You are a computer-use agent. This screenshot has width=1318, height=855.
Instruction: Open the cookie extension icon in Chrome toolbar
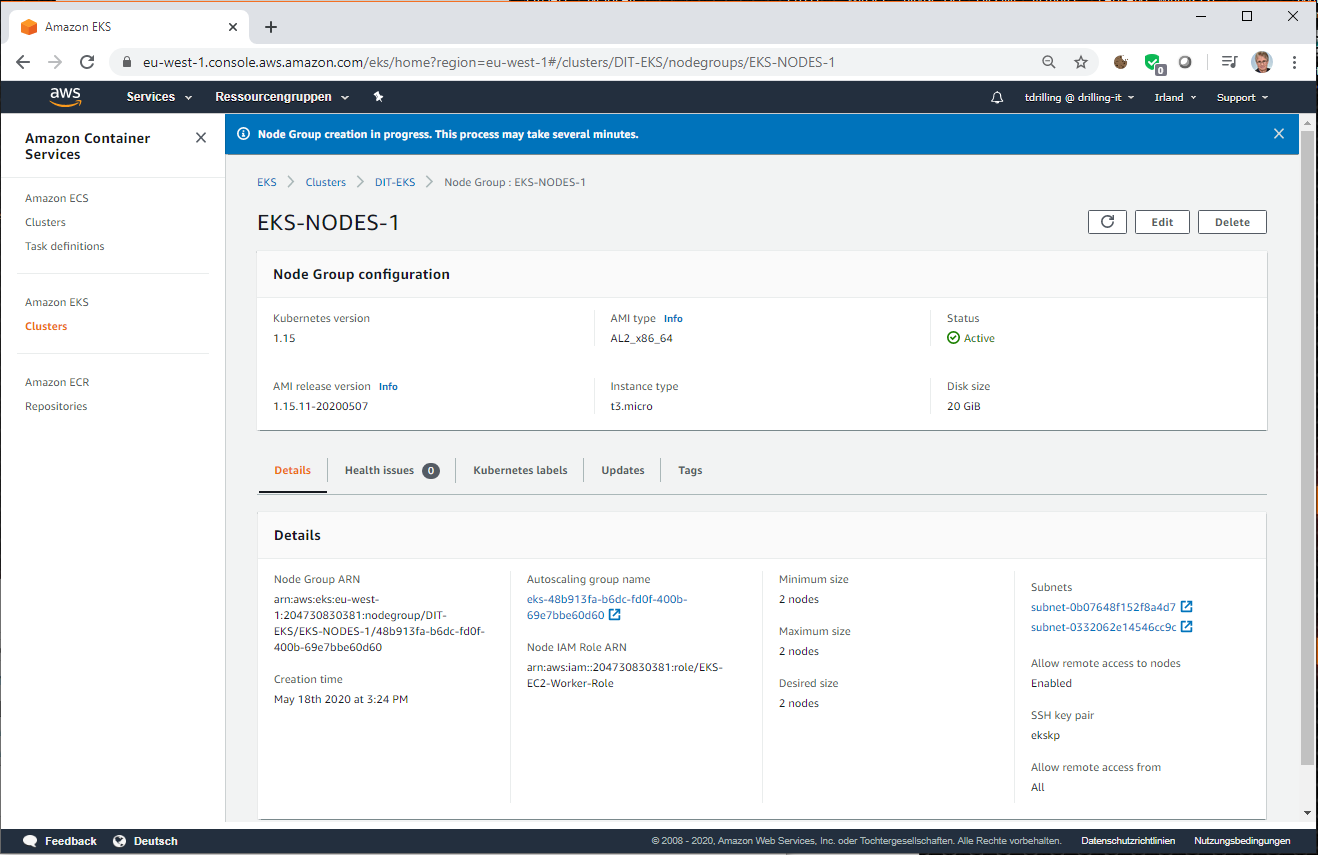click(1121, 62)
